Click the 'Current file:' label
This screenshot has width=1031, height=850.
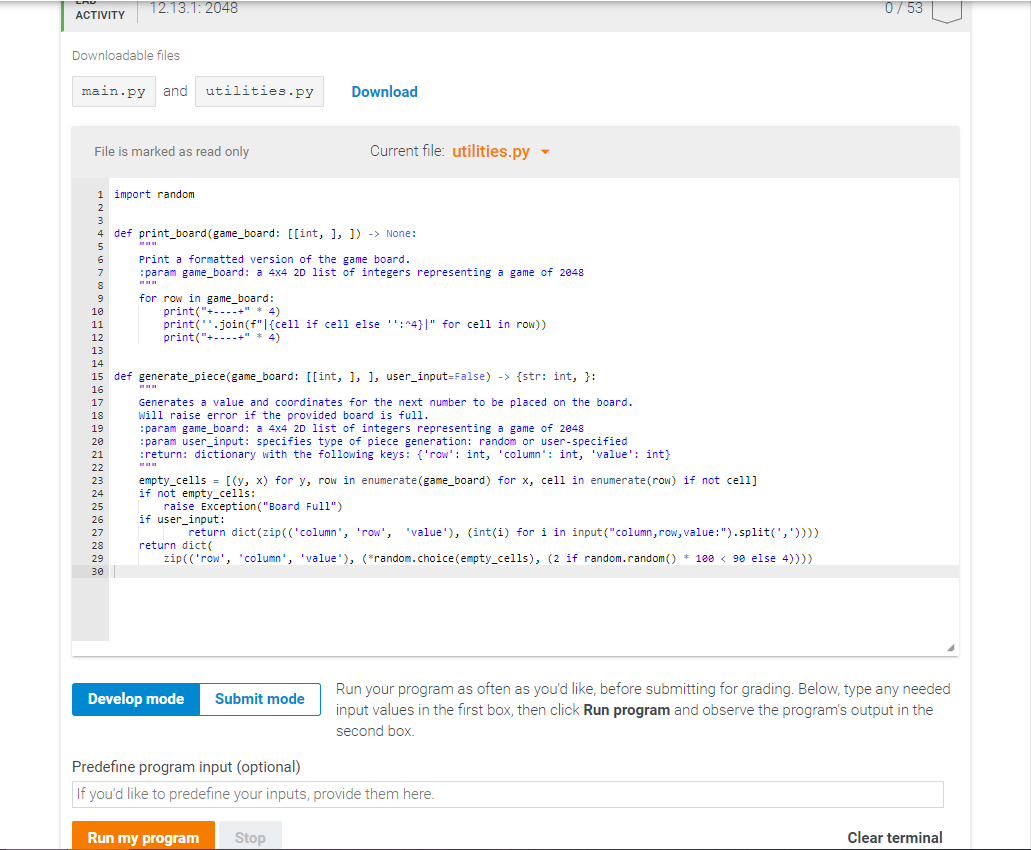407,151
